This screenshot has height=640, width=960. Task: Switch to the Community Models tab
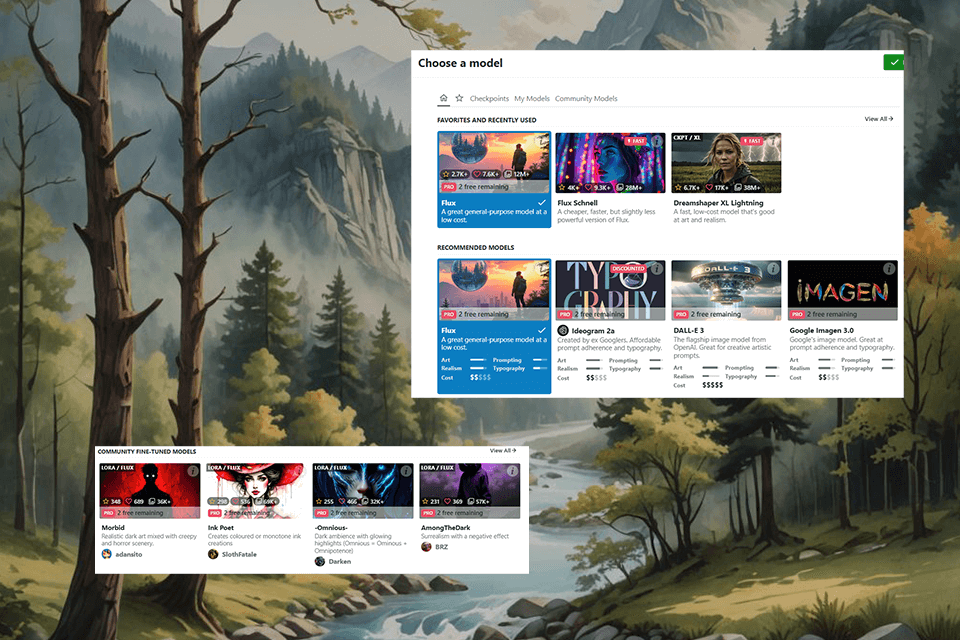tap(586, 99)
